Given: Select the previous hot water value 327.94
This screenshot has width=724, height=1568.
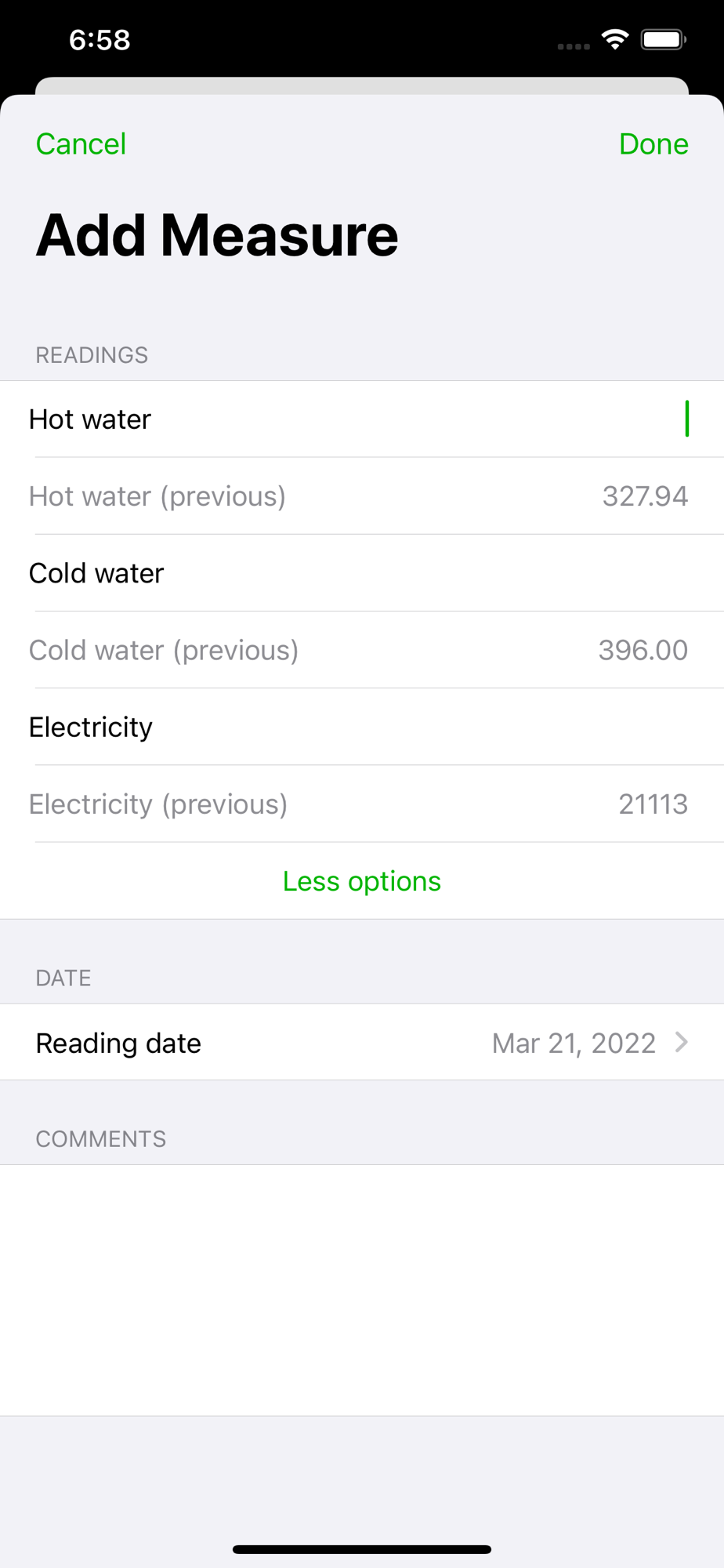Looking at the screenshot, I should pos(645,496).
